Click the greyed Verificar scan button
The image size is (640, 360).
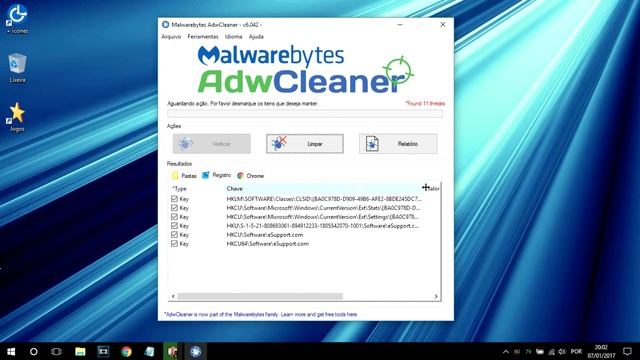point(212,144)
